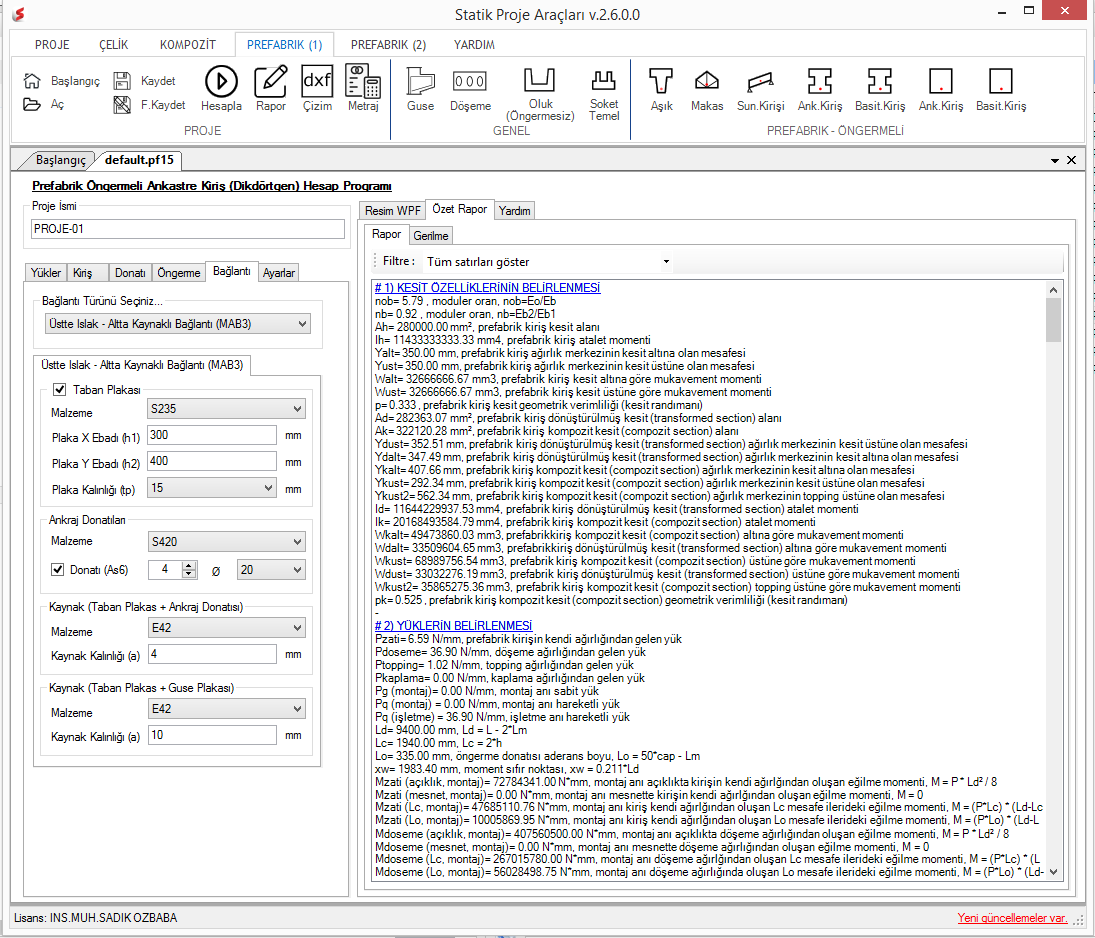Image resolution: width=1095 pixels, height=938 pixels.
Task: Select the first Ank.Kiriş I-section tool
Action: point(820,89)
